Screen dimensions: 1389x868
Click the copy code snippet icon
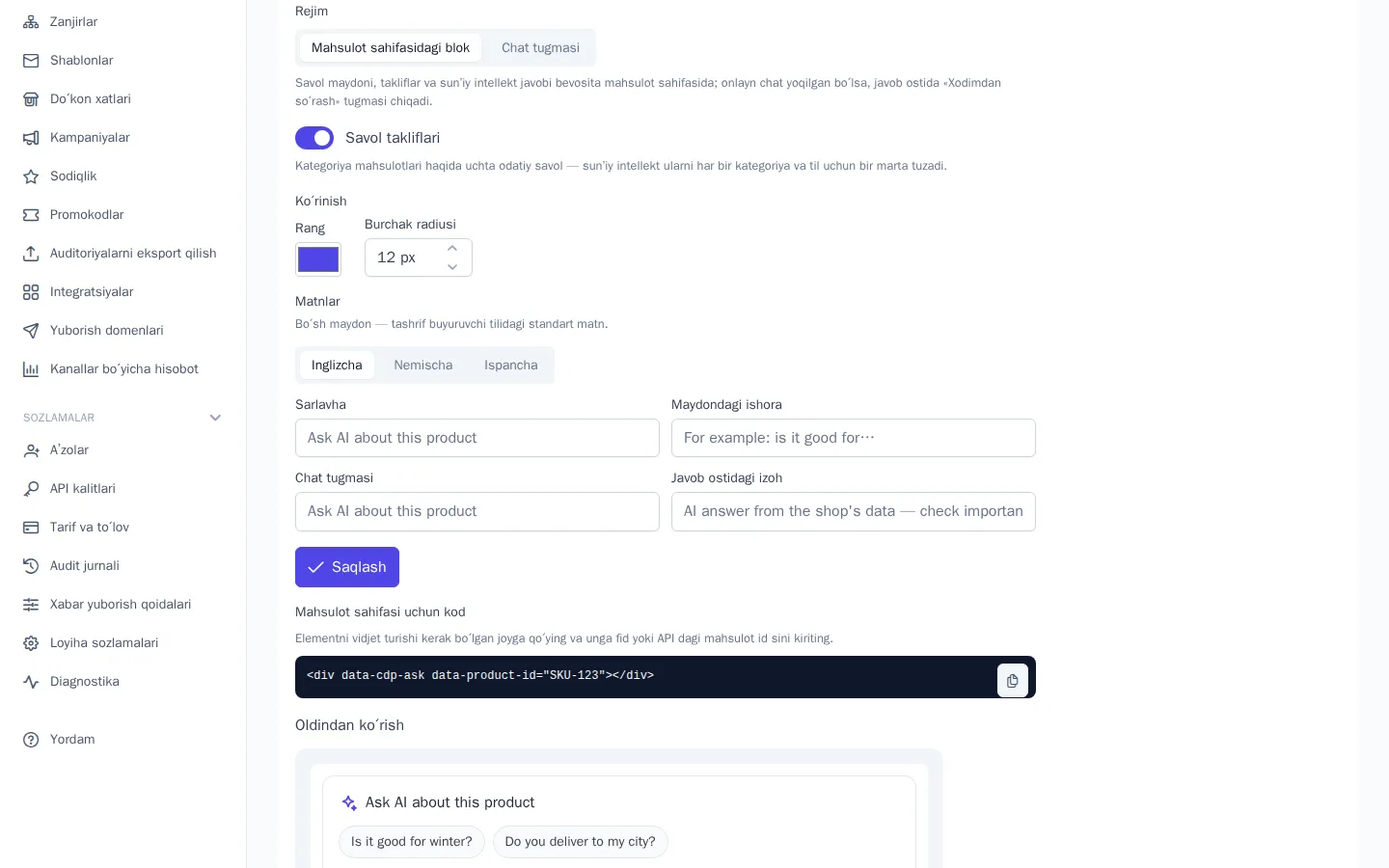click(x=1012, y=680)
